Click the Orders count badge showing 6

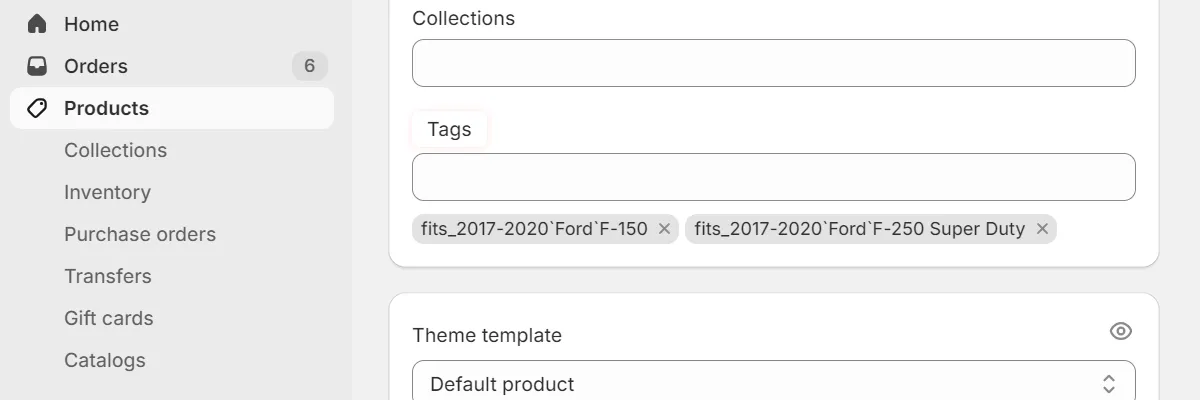tap(309, 66)
